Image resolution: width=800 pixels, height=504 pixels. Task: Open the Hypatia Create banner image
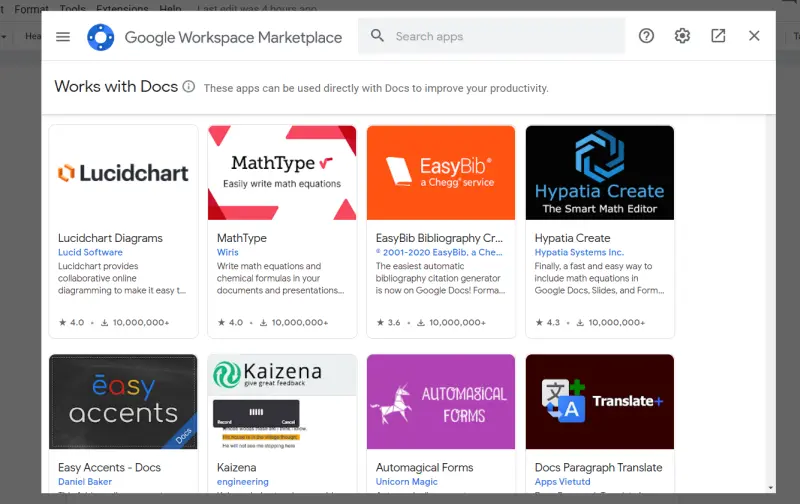pyautogui.click(x=600, y=173)
